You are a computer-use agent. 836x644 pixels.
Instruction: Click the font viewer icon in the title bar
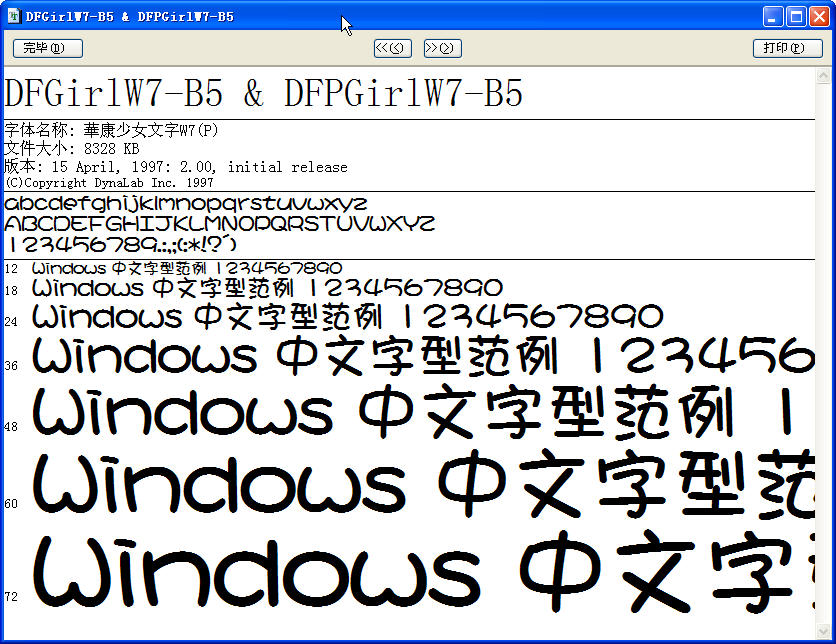(13, 14)
